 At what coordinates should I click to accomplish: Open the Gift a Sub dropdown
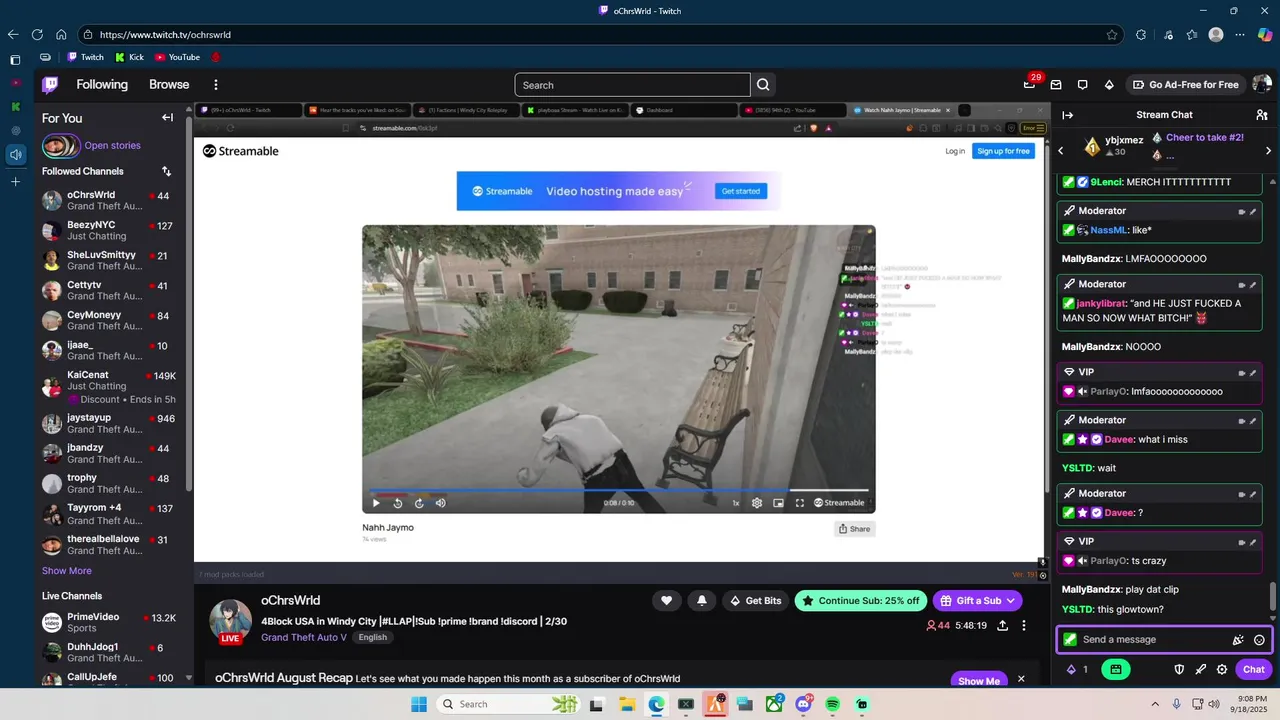[x=977, y=600]
